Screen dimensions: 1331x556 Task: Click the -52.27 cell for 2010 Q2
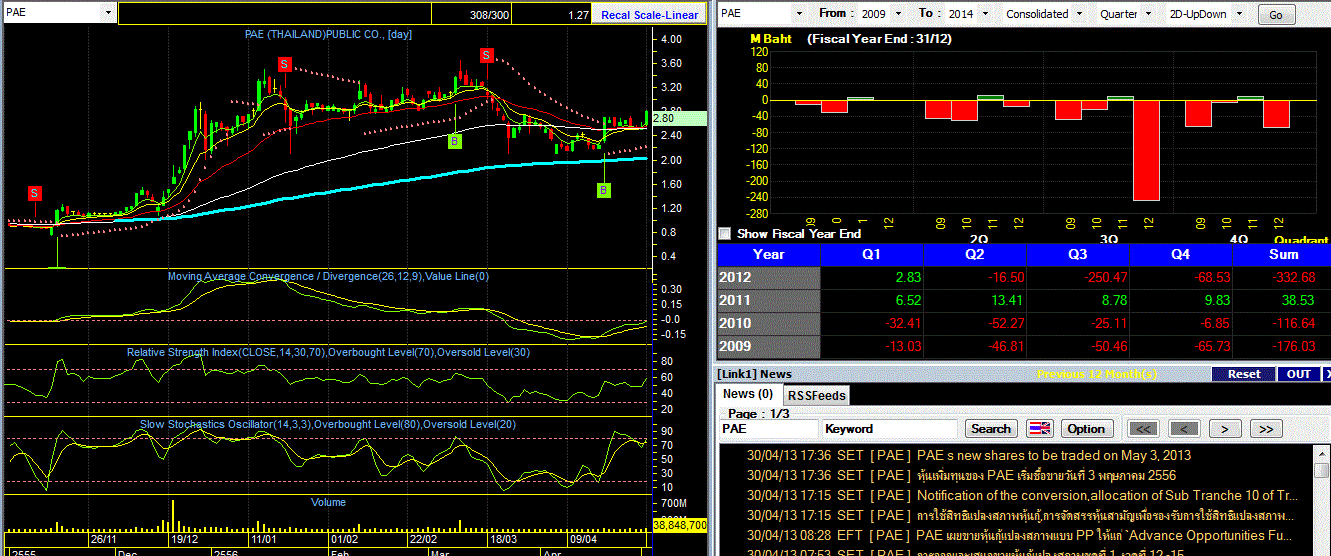(975, 323)
